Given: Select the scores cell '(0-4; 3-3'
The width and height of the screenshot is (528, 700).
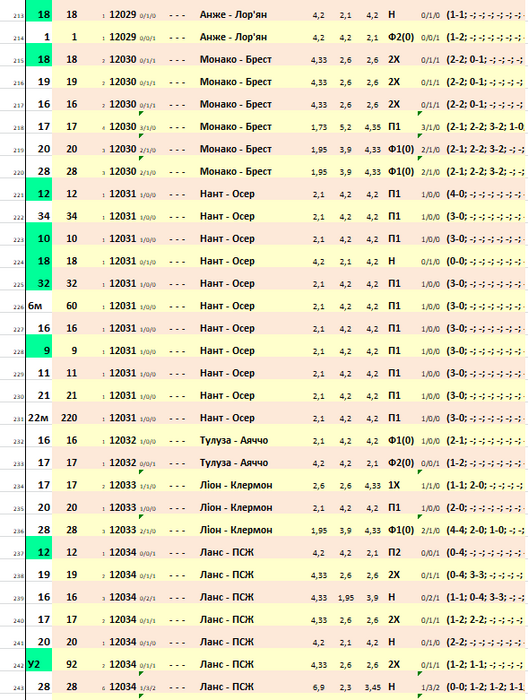Looking at the screenshot, I should tap(485, 575).
